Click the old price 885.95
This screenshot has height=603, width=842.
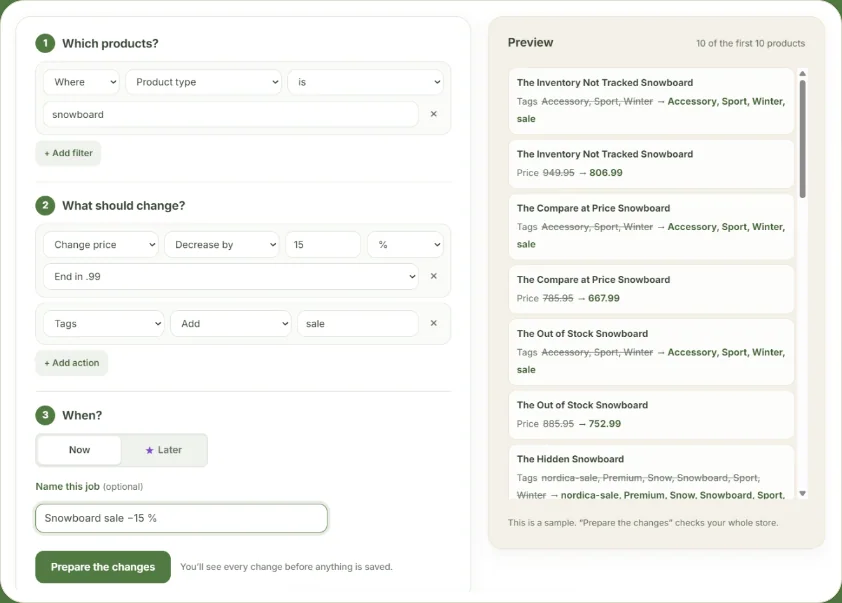[x=558, y=424]
